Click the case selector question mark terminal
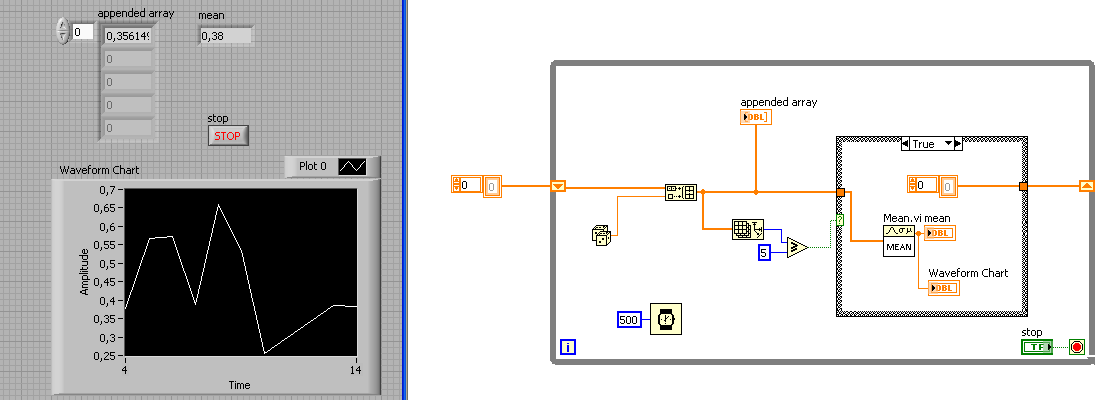Viewport: 1119px width, 400px height. (840, 220)
